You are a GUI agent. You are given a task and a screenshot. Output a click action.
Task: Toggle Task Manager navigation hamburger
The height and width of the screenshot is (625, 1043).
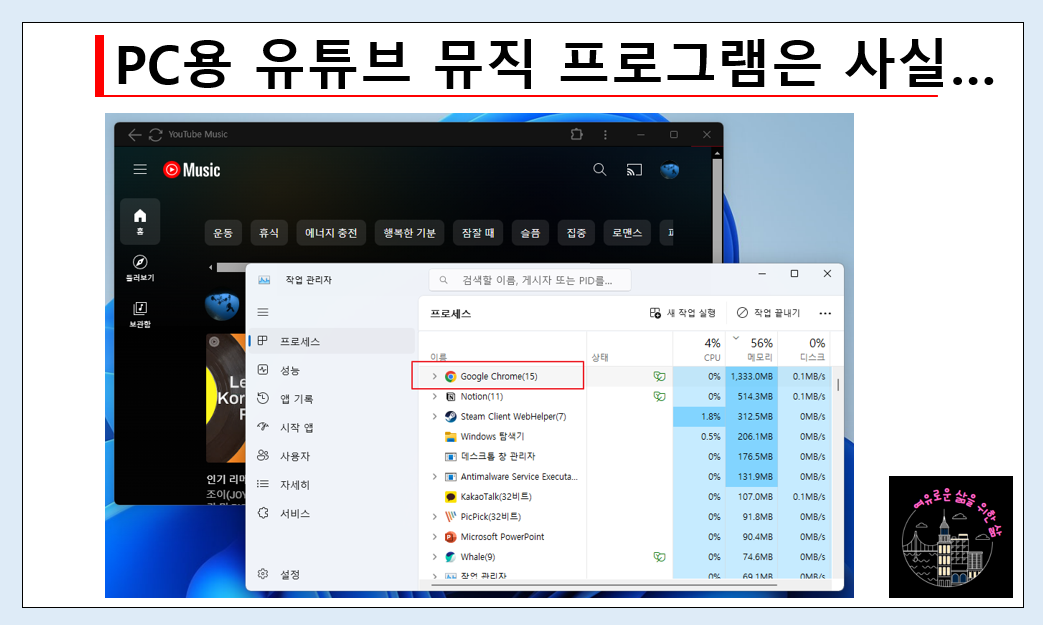263,312
